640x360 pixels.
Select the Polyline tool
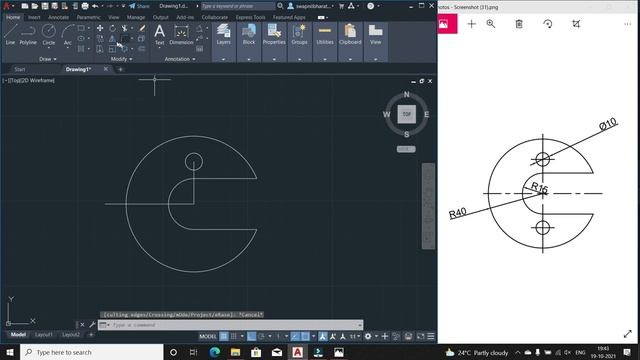pyautogui.click(x=28, y=34)
